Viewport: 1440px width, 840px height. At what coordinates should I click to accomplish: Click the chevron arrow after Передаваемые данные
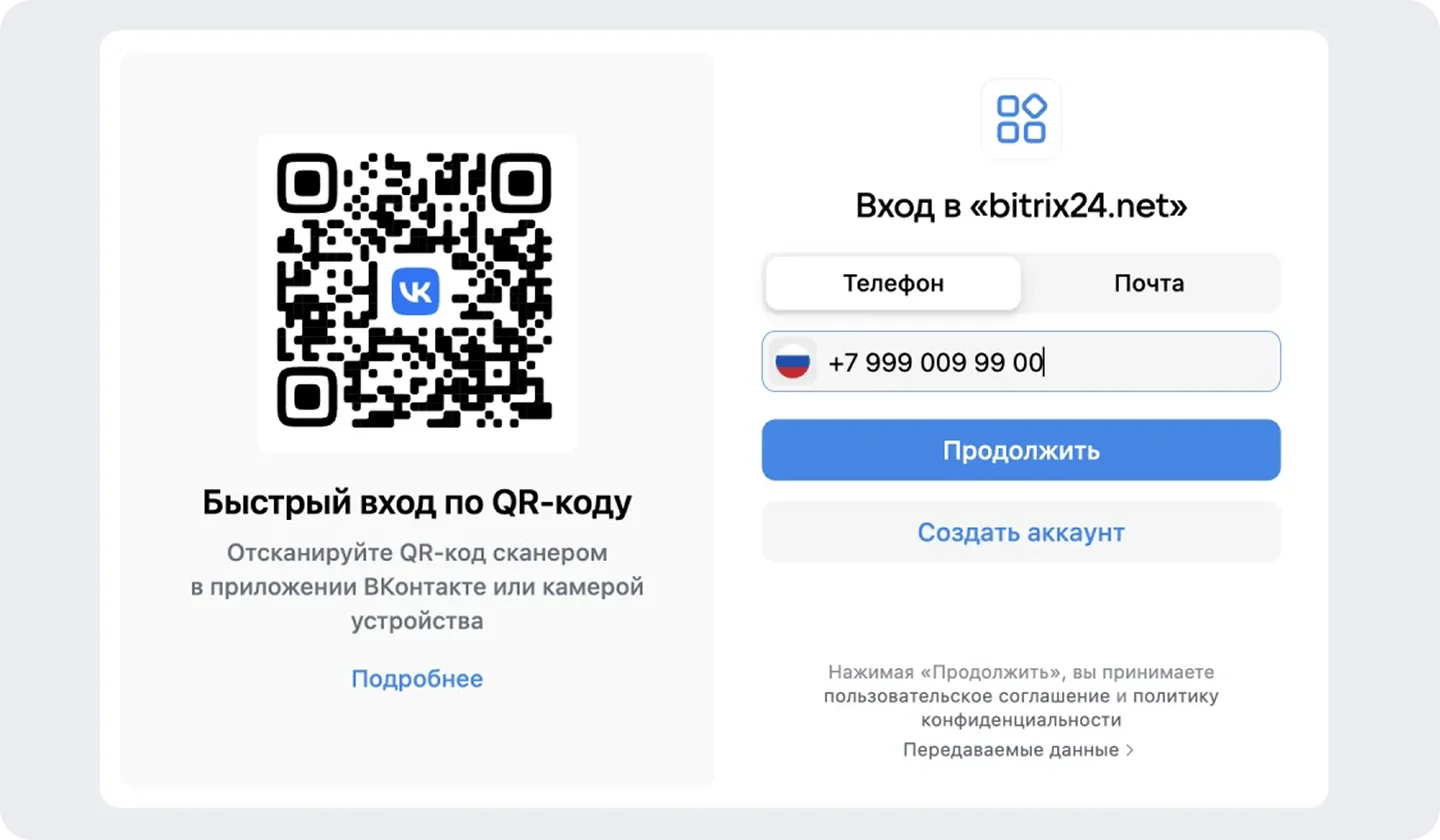(x=1130, y=749)
